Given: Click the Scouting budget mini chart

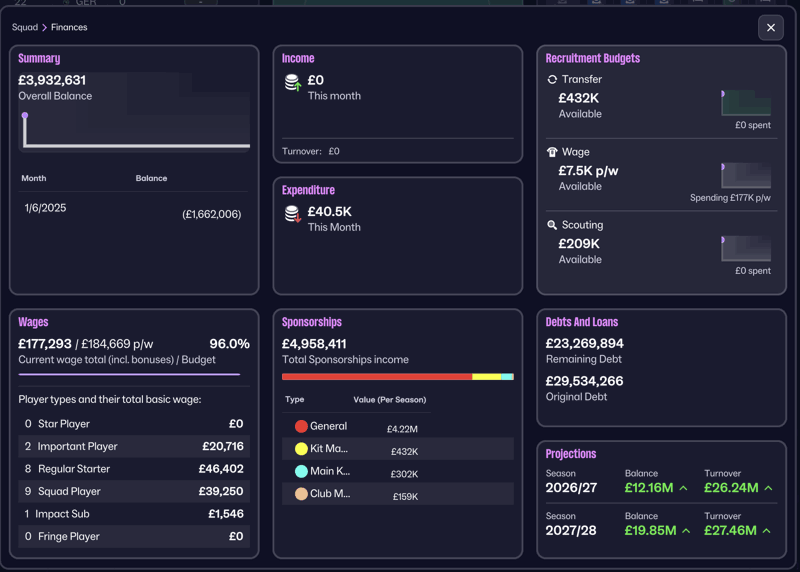Looking at the screenshot, I should [x=746, y=249].
